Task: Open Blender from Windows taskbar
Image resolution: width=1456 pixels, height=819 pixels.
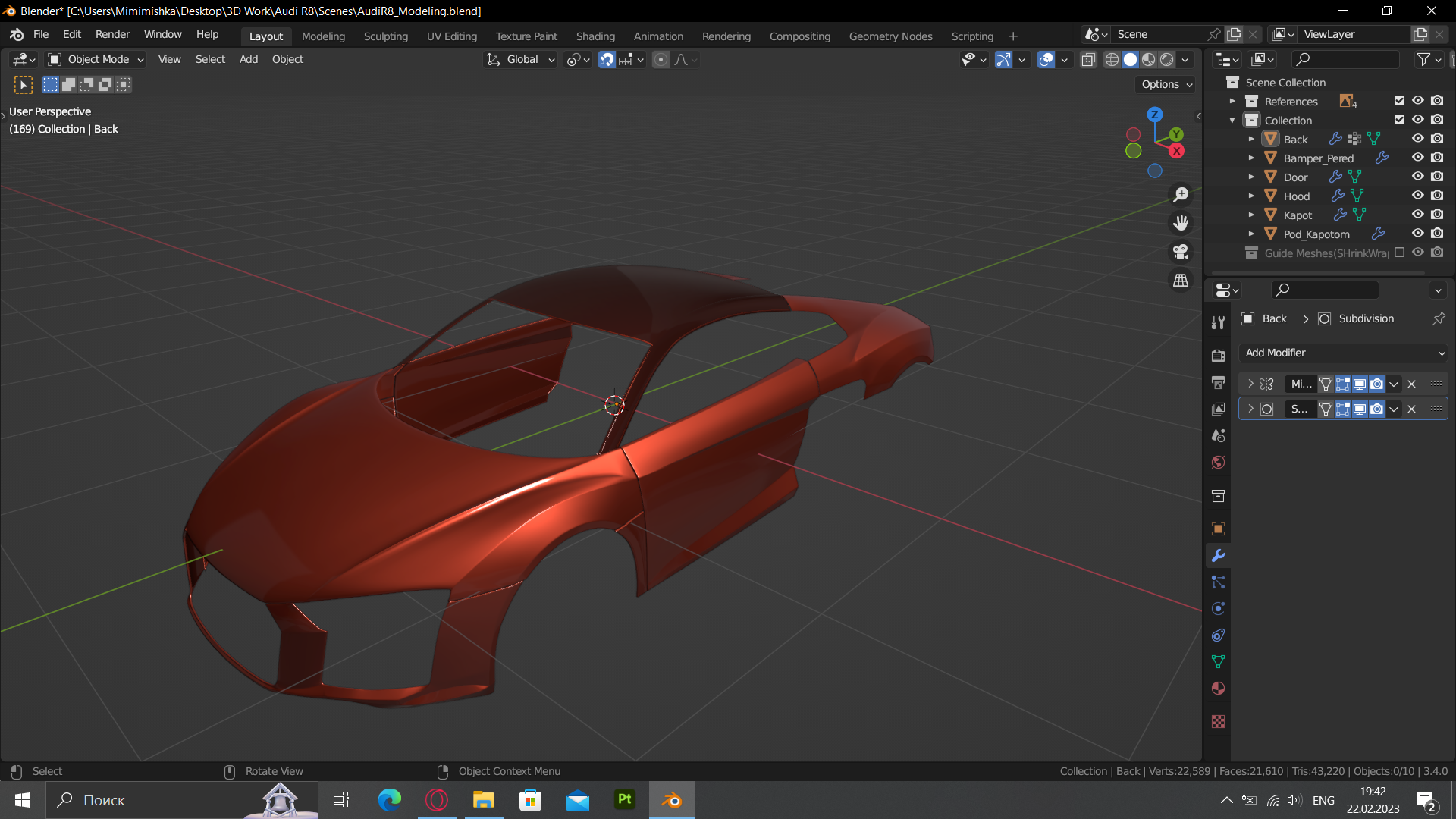Action: coord(672,800)
